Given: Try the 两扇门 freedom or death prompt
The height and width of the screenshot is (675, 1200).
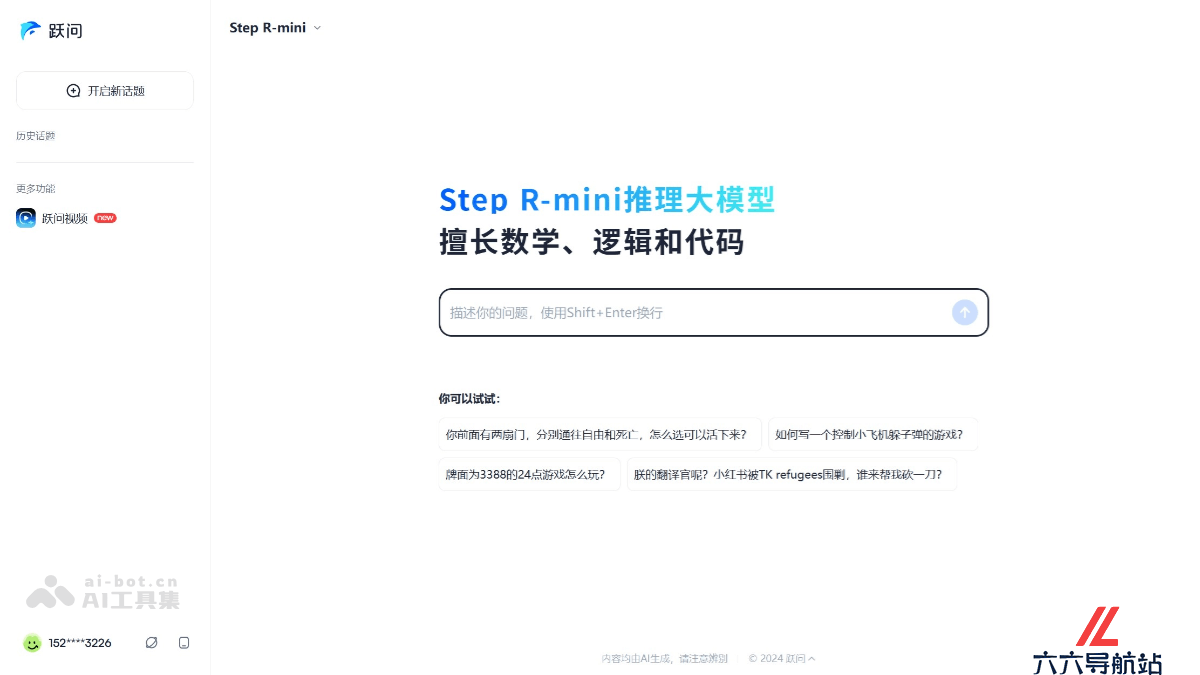Looking at the screenshot, I should pyautogui.click(x=600, y=434).
